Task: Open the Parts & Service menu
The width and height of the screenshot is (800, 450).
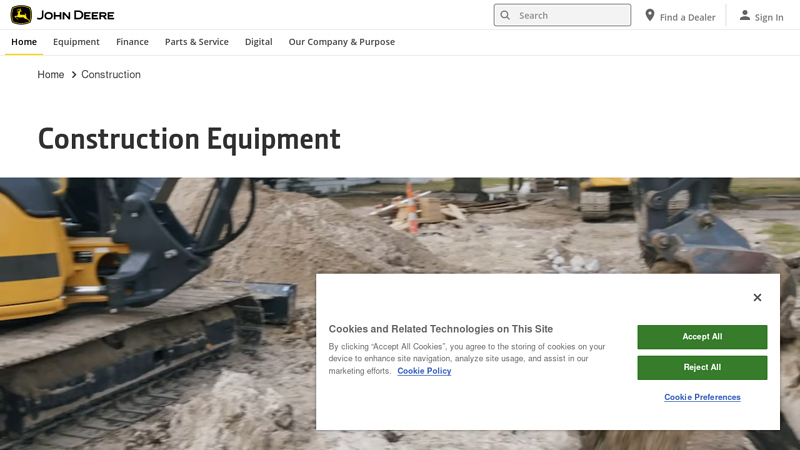Action: (x=196, y=42)
